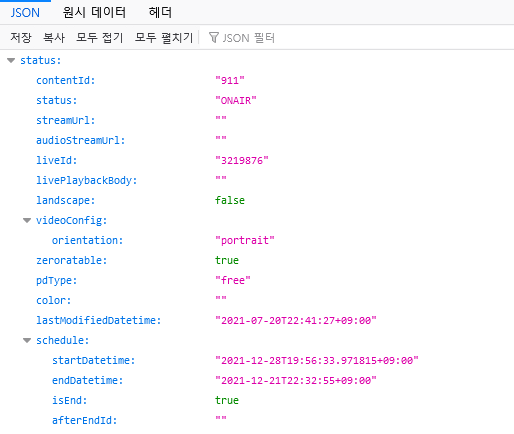The image size is (514, 434).
Task: Click the filter funnel icon
Action: point(214,37)
